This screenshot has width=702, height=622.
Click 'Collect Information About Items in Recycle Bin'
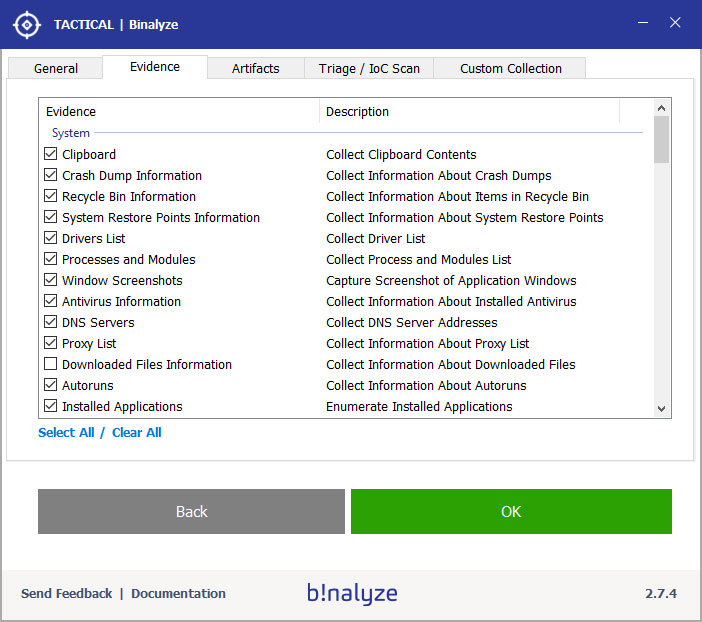tap(458, 197)
